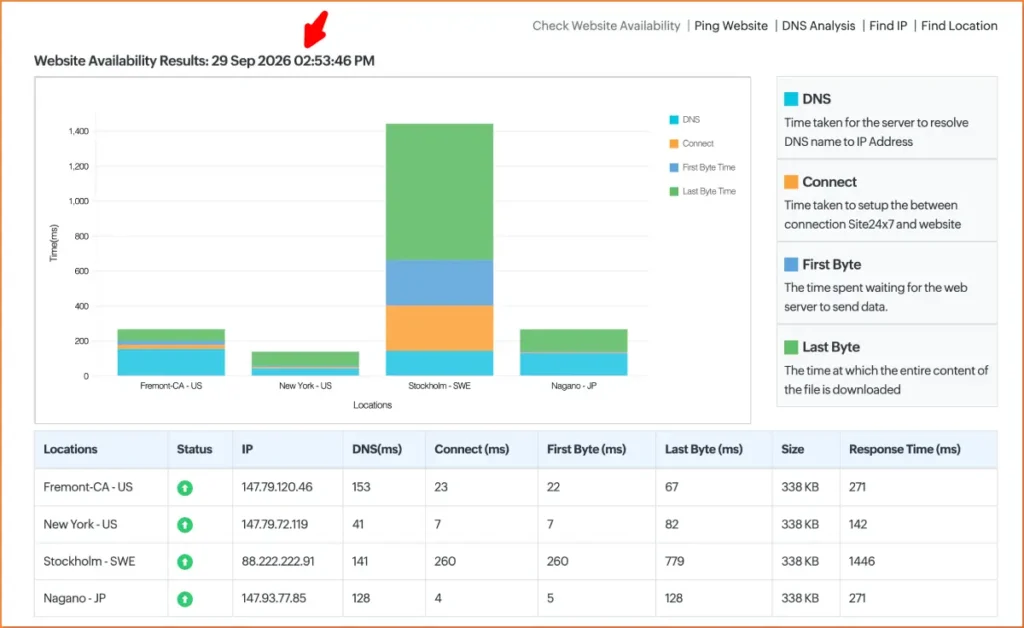This screenshot has height=628, width=1024.
Task: Click DNS value 153 for Fremont
Action: (x=361, y=487)
